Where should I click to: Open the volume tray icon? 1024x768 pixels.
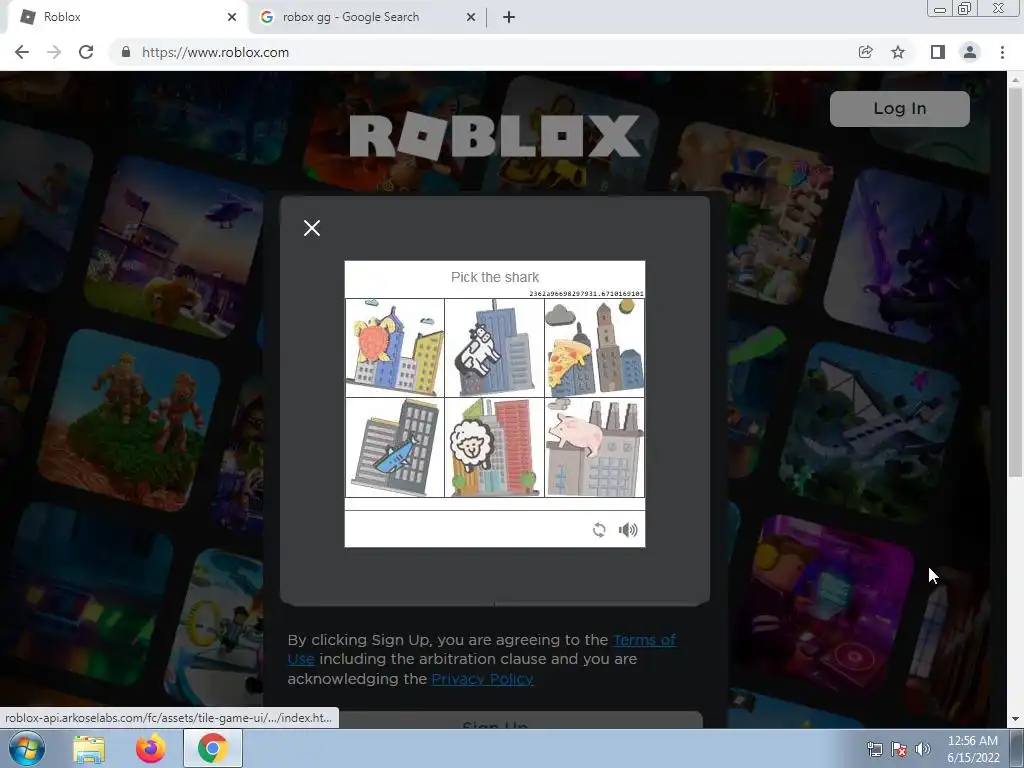click(x=923, y=750)
